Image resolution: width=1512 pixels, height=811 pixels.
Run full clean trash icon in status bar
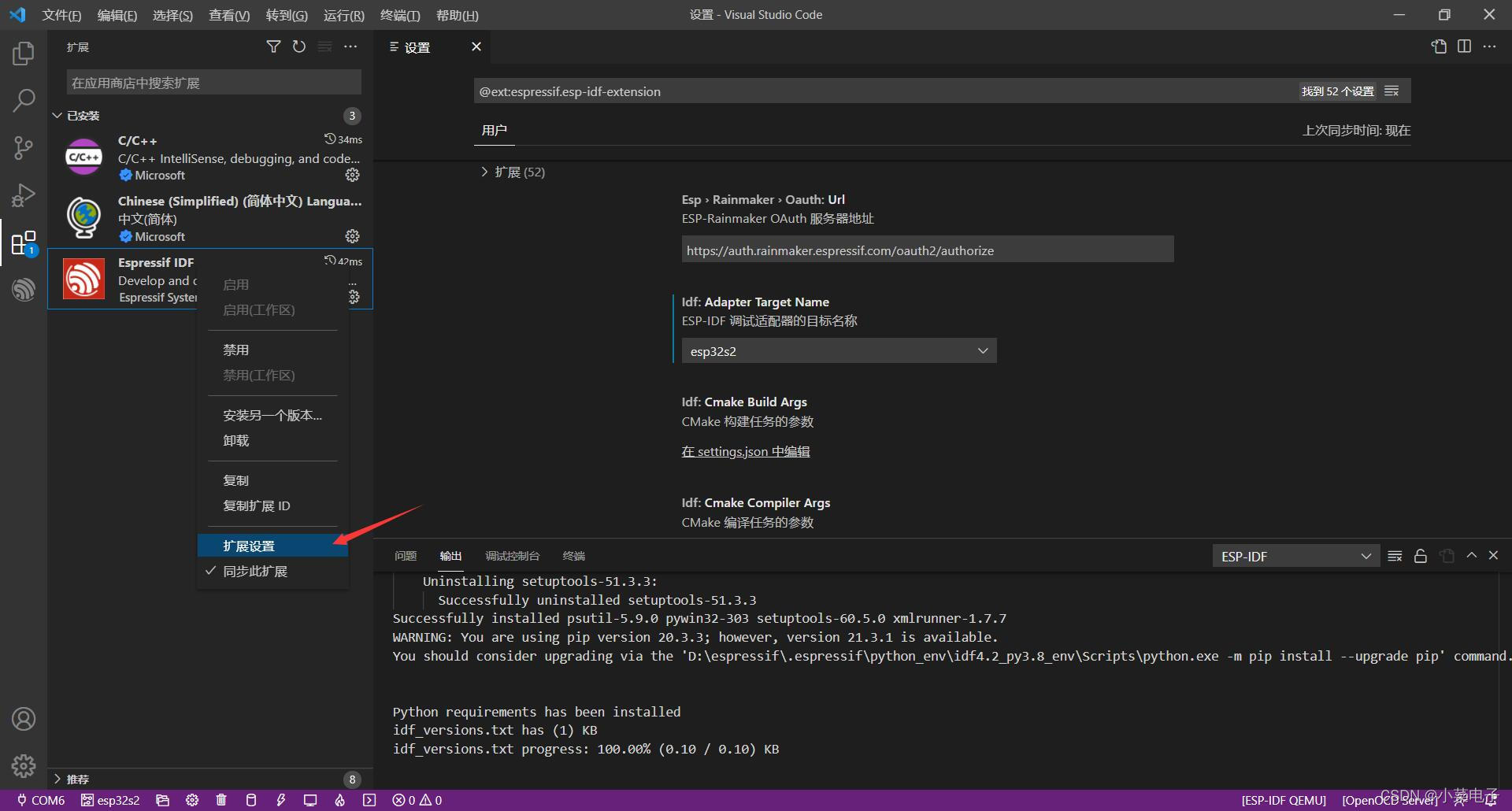point(221,800)
